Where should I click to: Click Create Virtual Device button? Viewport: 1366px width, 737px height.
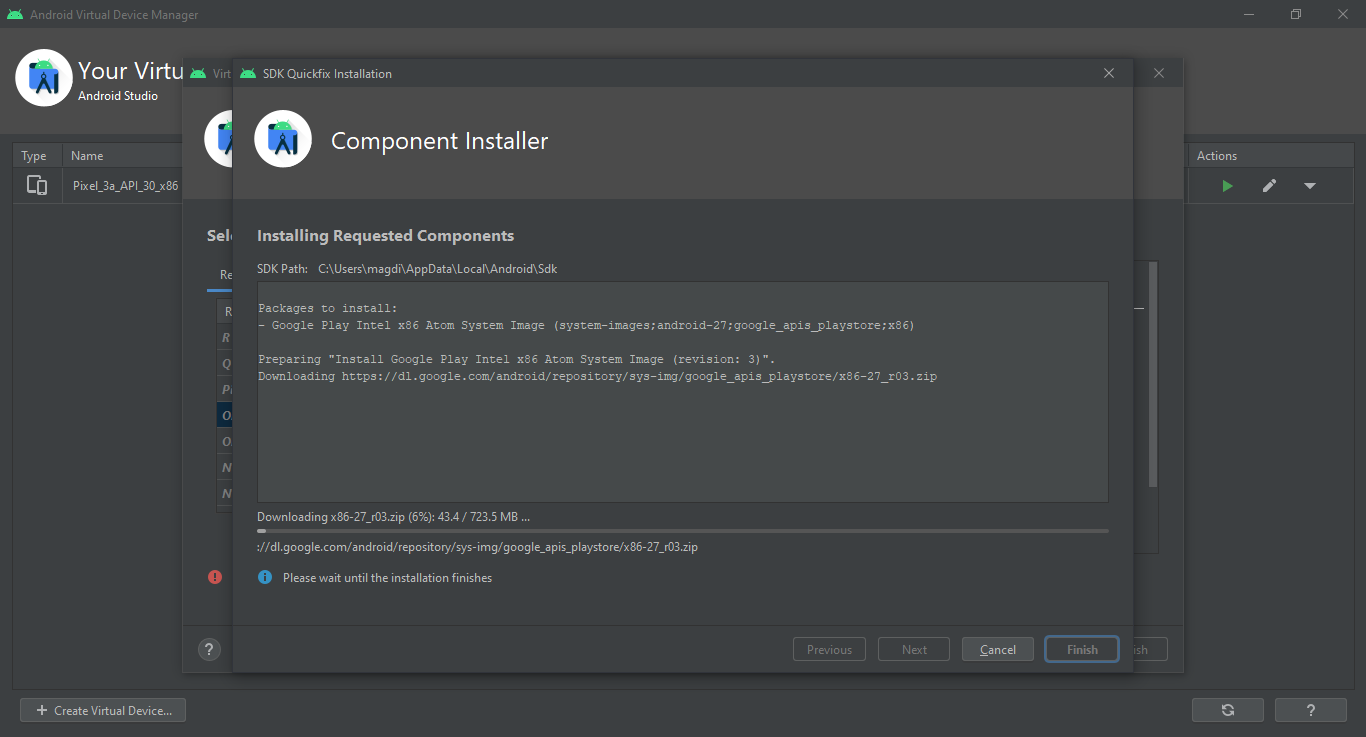(103, 710)
